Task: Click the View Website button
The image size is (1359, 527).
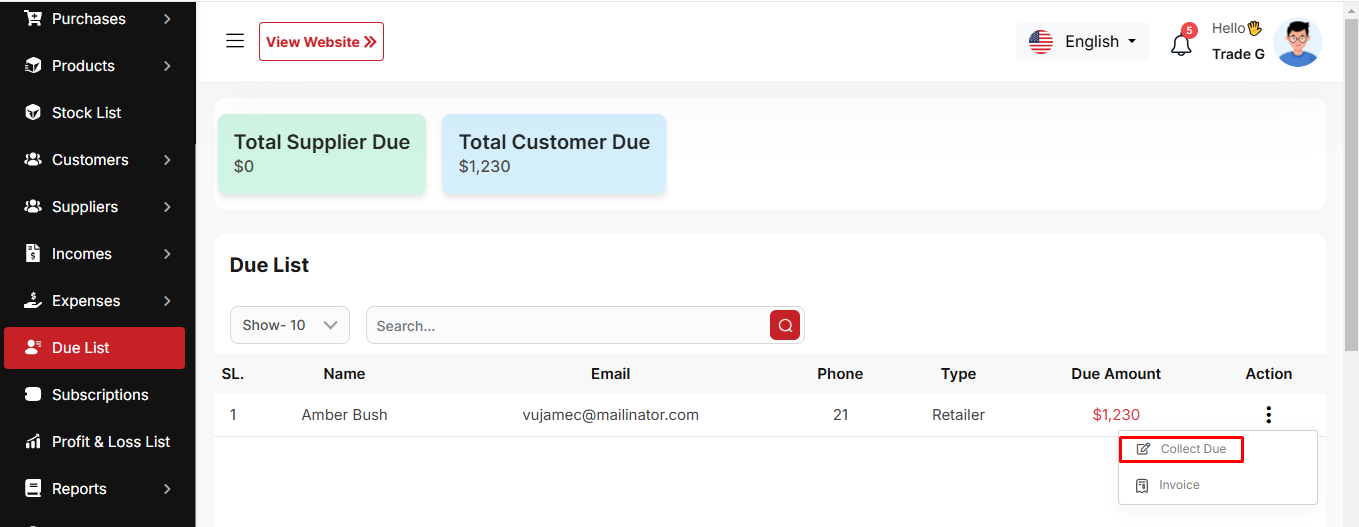Action: [x=321, y=42]
